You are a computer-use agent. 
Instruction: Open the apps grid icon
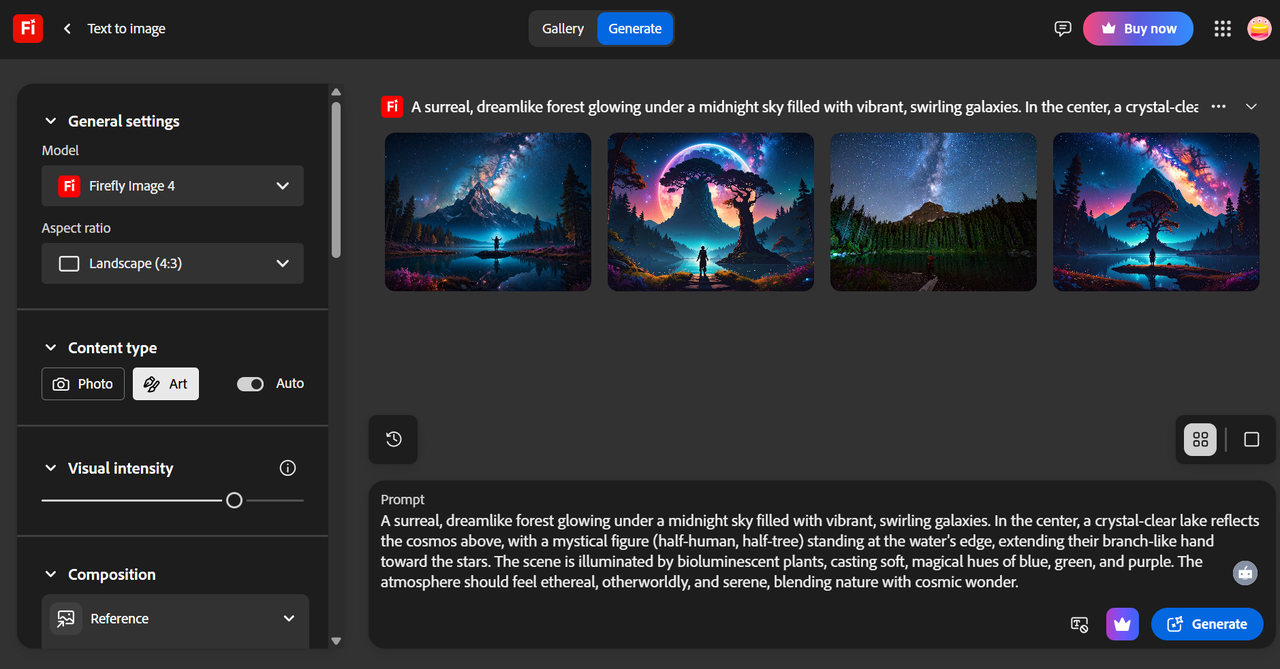coord(1222,29)
